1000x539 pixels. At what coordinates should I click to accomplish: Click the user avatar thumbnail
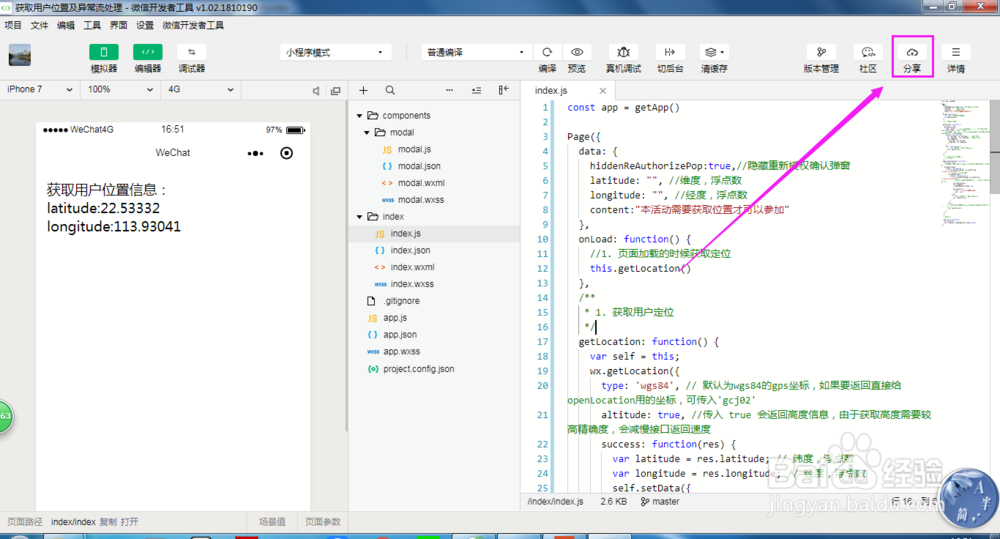click(x=20, y=55)
